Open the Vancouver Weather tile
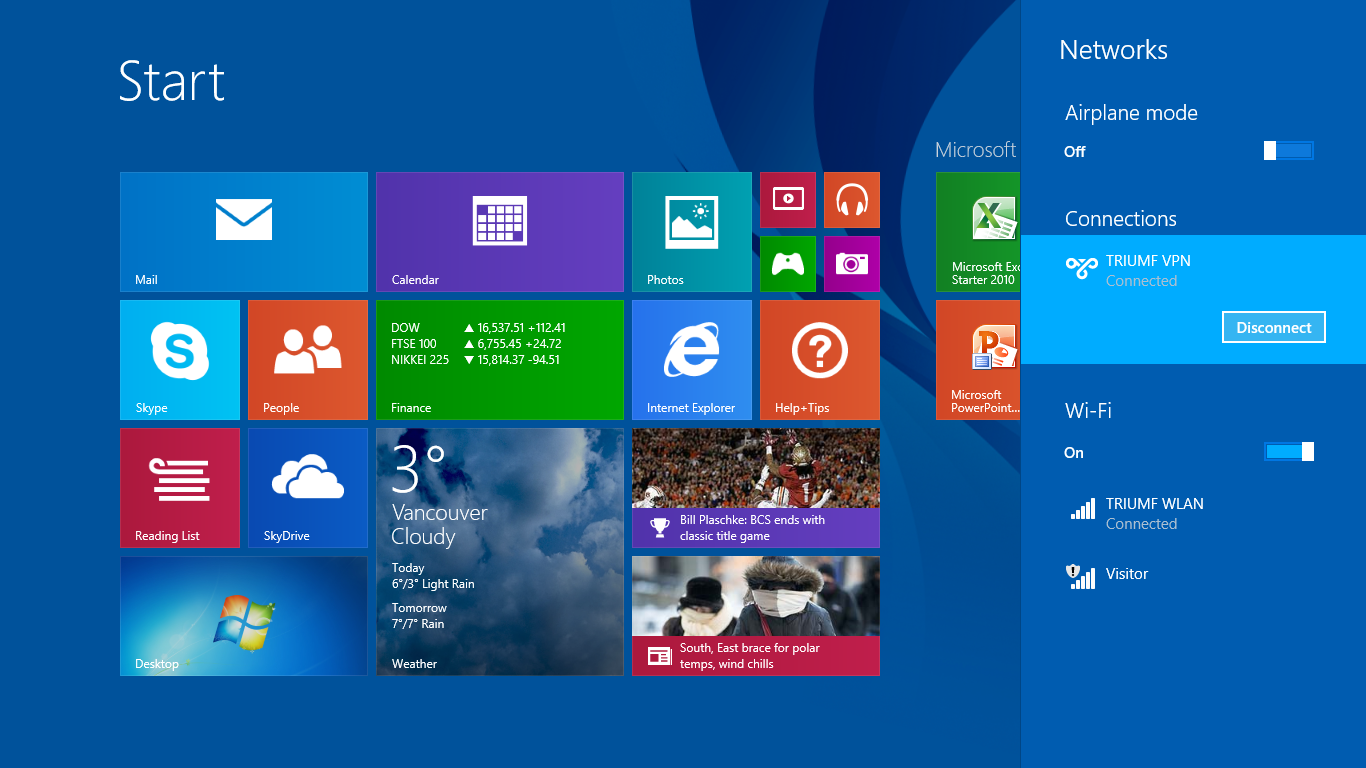Viewport: 1366px width, 768px height. pos(499,551)
